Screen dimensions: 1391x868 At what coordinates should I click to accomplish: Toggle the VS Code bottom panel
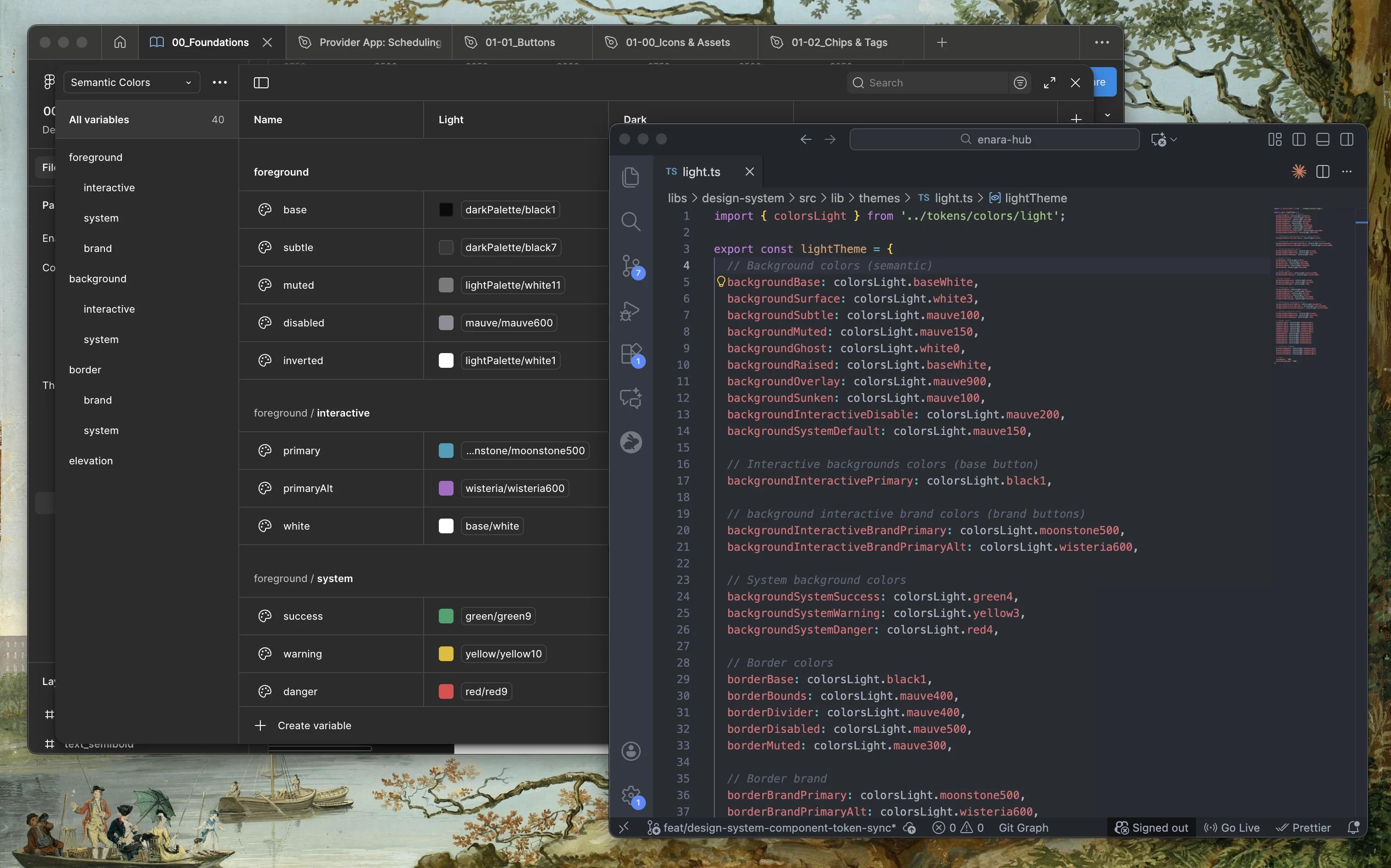tap(1322, 139)
